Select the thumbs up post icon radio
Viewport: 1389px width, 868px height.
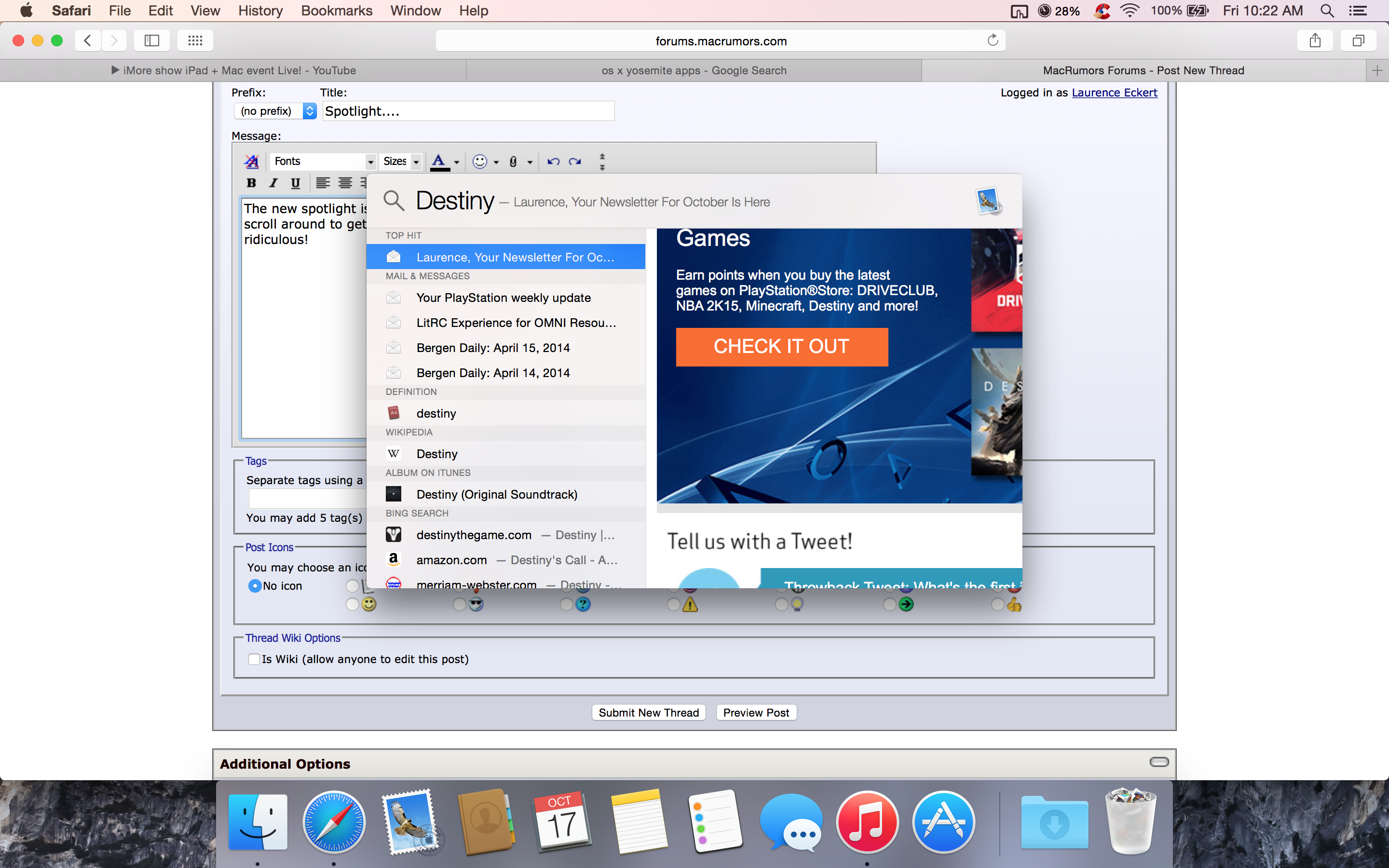point(997,605)
